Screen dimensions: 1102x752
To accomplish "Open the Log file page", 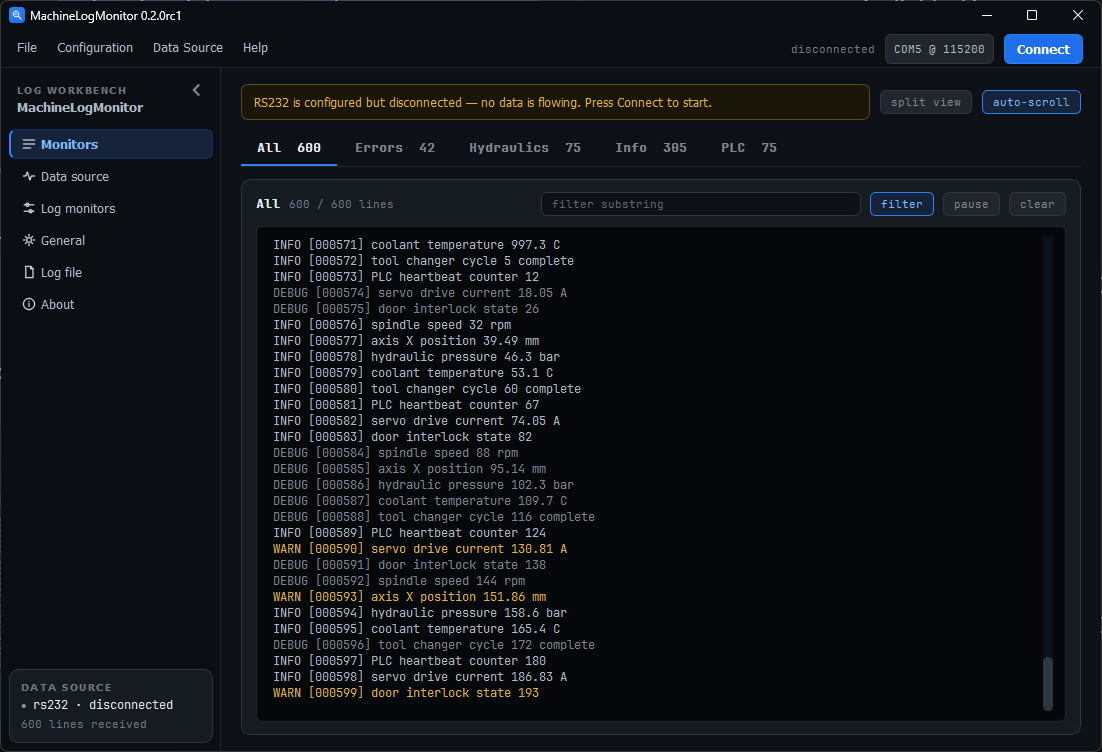I will [x=111, y=272].
